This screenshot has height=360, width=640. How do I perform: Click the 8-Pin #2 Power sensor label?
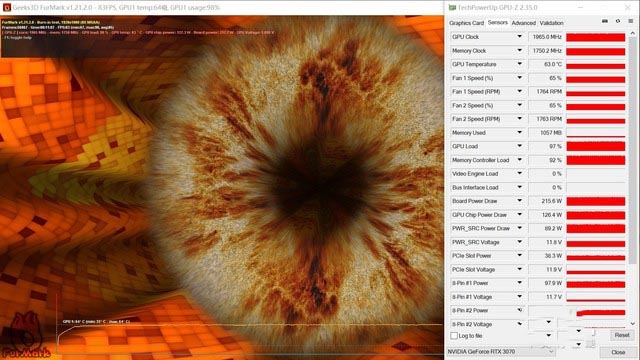click(470, 310)
